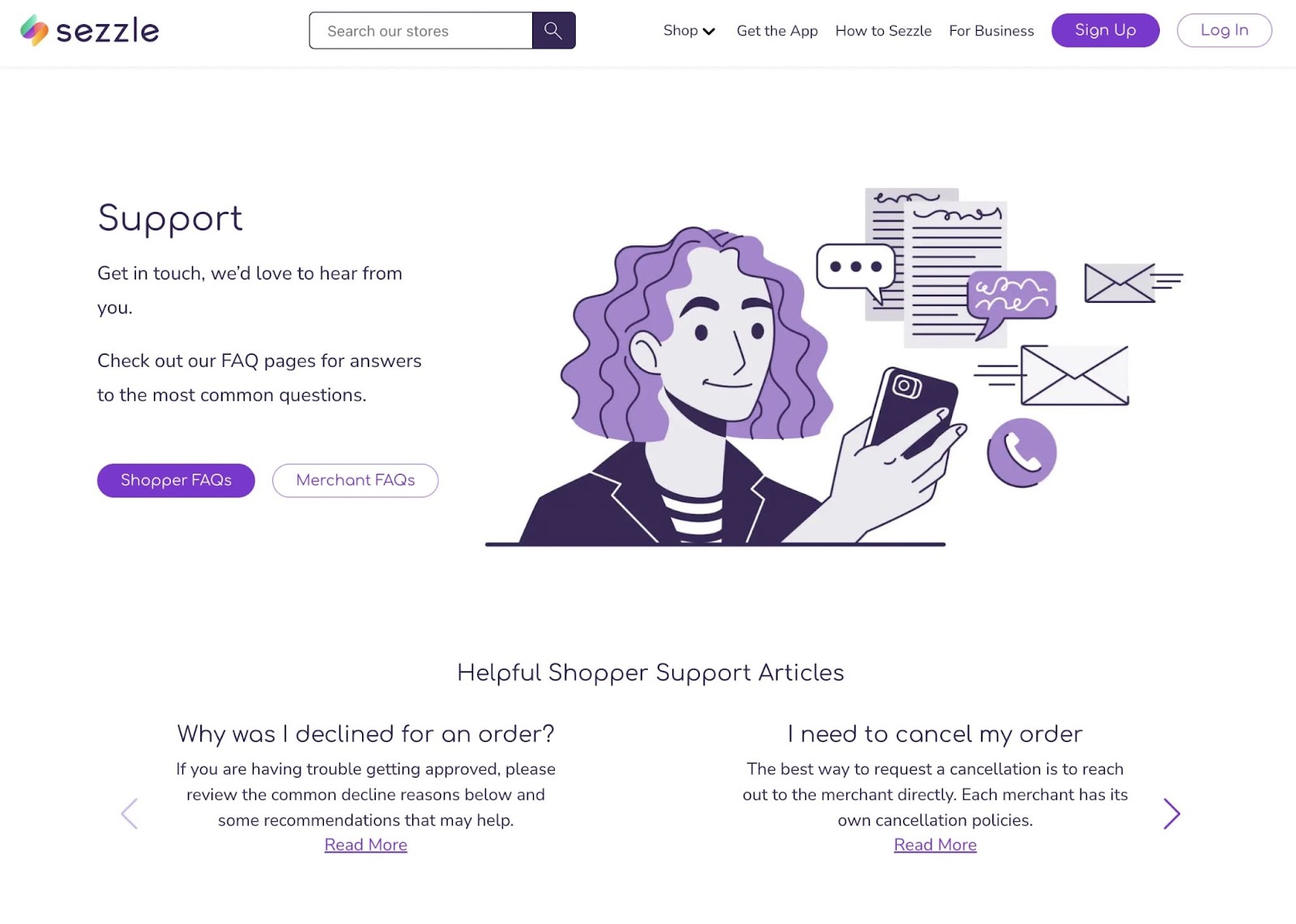
Task: Click the large envelope icon in illustration
Action: point(1074,375)
